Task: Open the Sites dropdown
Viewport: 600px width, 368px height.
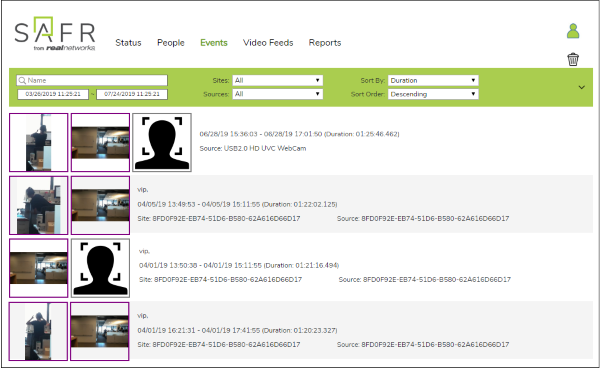Action: pyautogui.click(x=277, y=80)
